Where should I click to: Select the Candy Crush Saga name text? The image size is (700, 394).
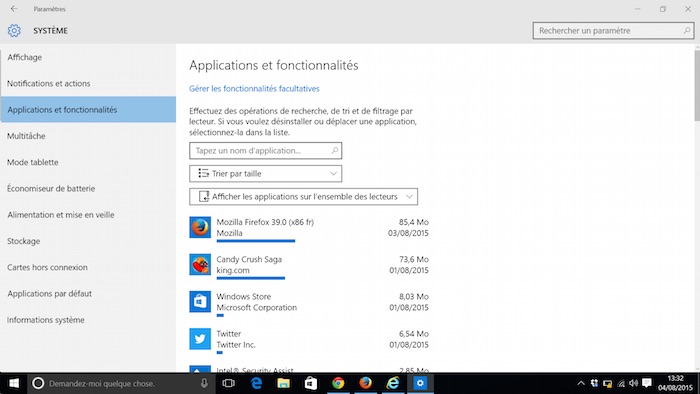(x=249, y=259)
